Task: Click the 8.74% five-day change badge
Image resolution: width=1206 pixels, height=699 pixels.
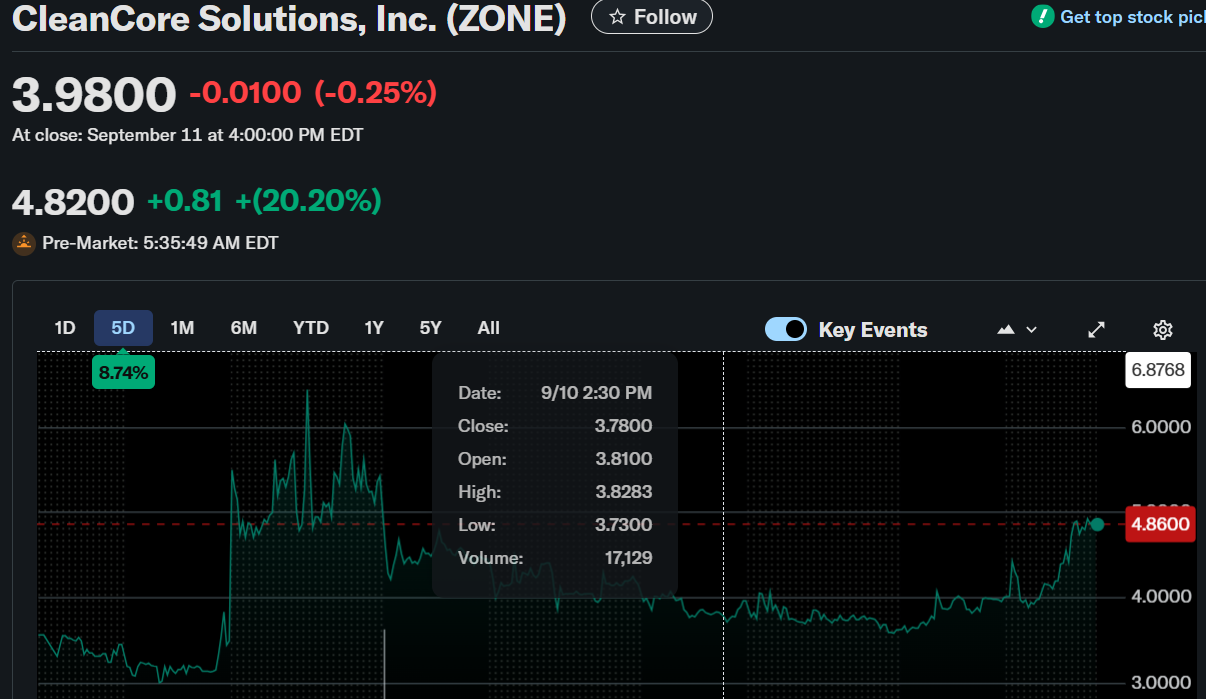Action: pos(123,373)
